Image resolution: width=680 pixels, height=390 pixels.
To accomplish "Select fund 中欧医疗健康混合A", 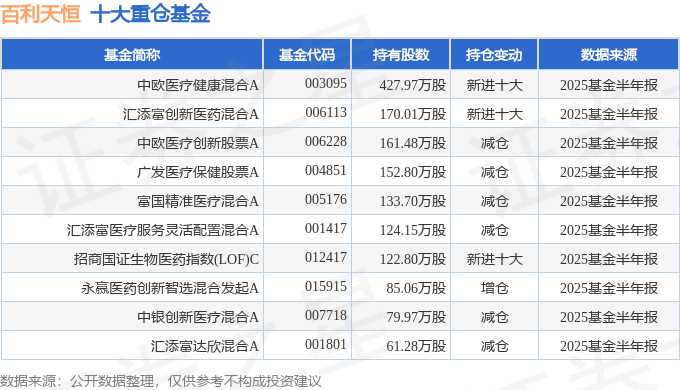I will coord(198,85).
